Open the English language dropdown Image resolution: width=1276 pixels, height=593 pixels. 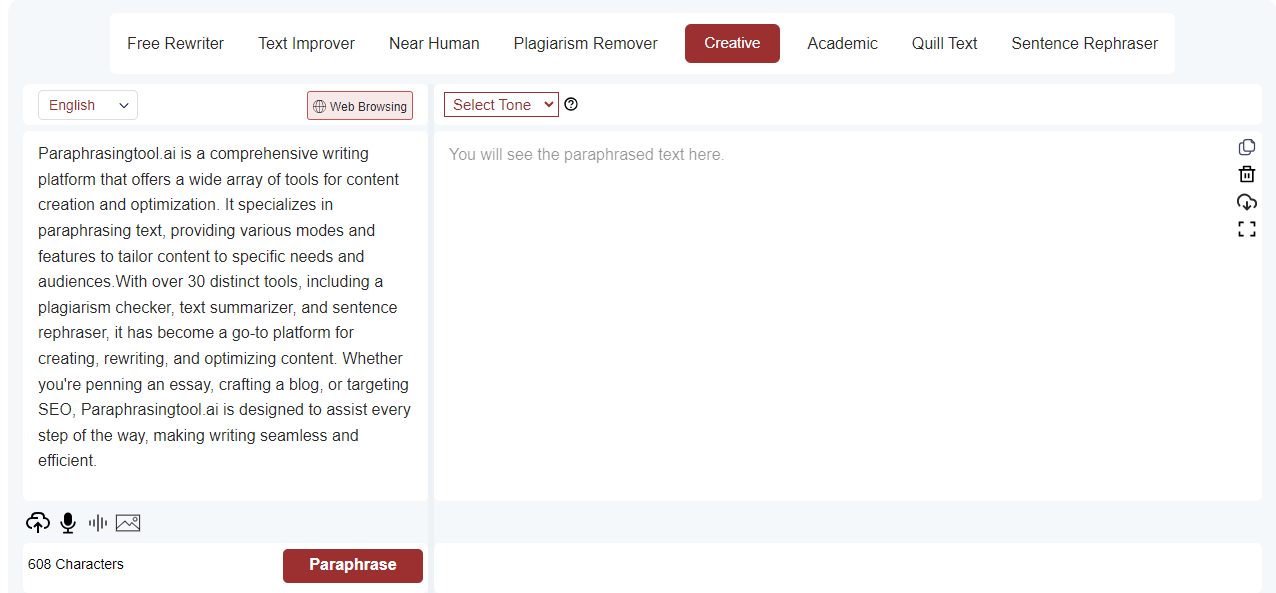click(x=88, y=105)
